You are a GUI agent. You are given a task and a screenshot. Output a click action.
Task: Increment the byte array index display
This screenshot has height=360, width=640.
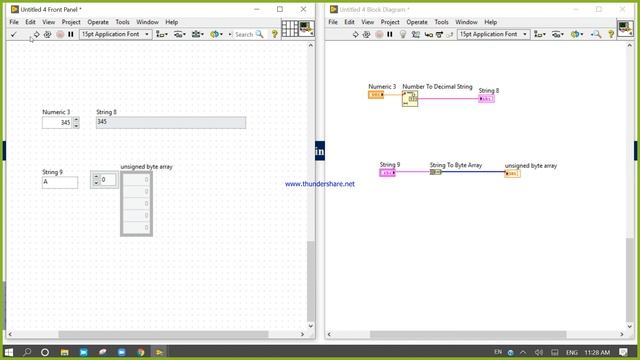[96, 177]
